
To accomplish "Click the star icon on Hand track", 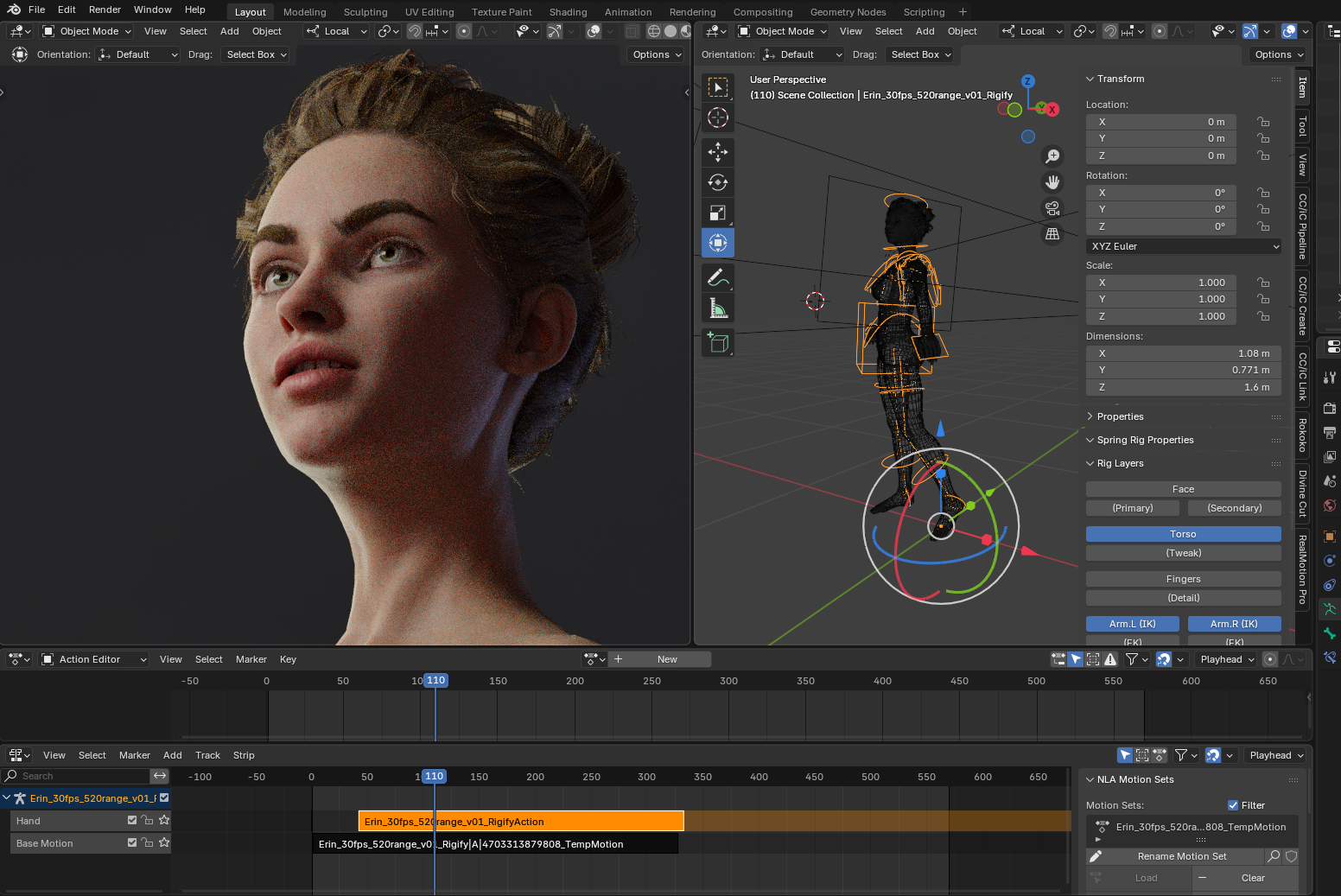I will point(164,820).
